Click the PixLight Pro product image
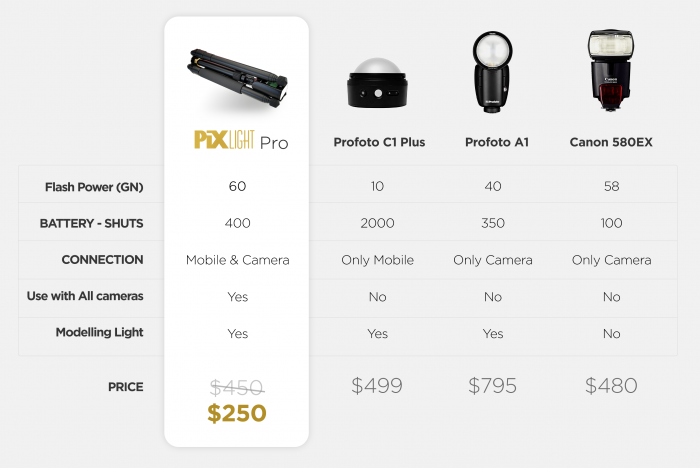This screenshot has height=468, width=700. click(x=237, y=78)
